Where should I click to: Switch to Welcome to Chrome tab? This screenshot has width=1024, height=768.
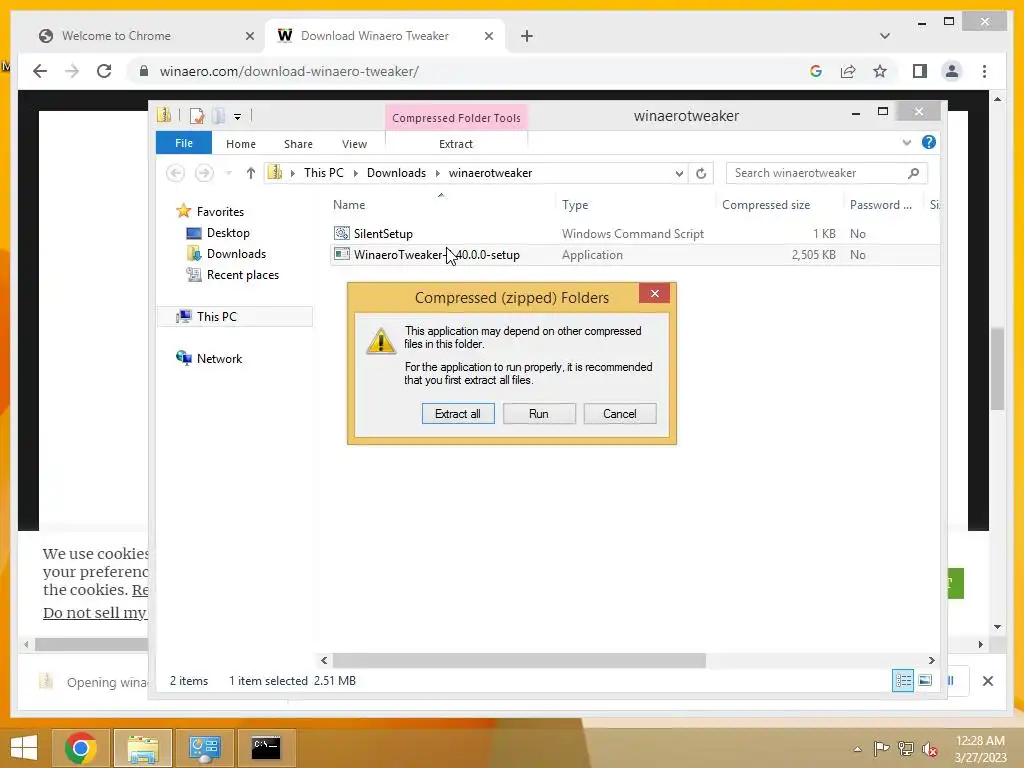116,36
